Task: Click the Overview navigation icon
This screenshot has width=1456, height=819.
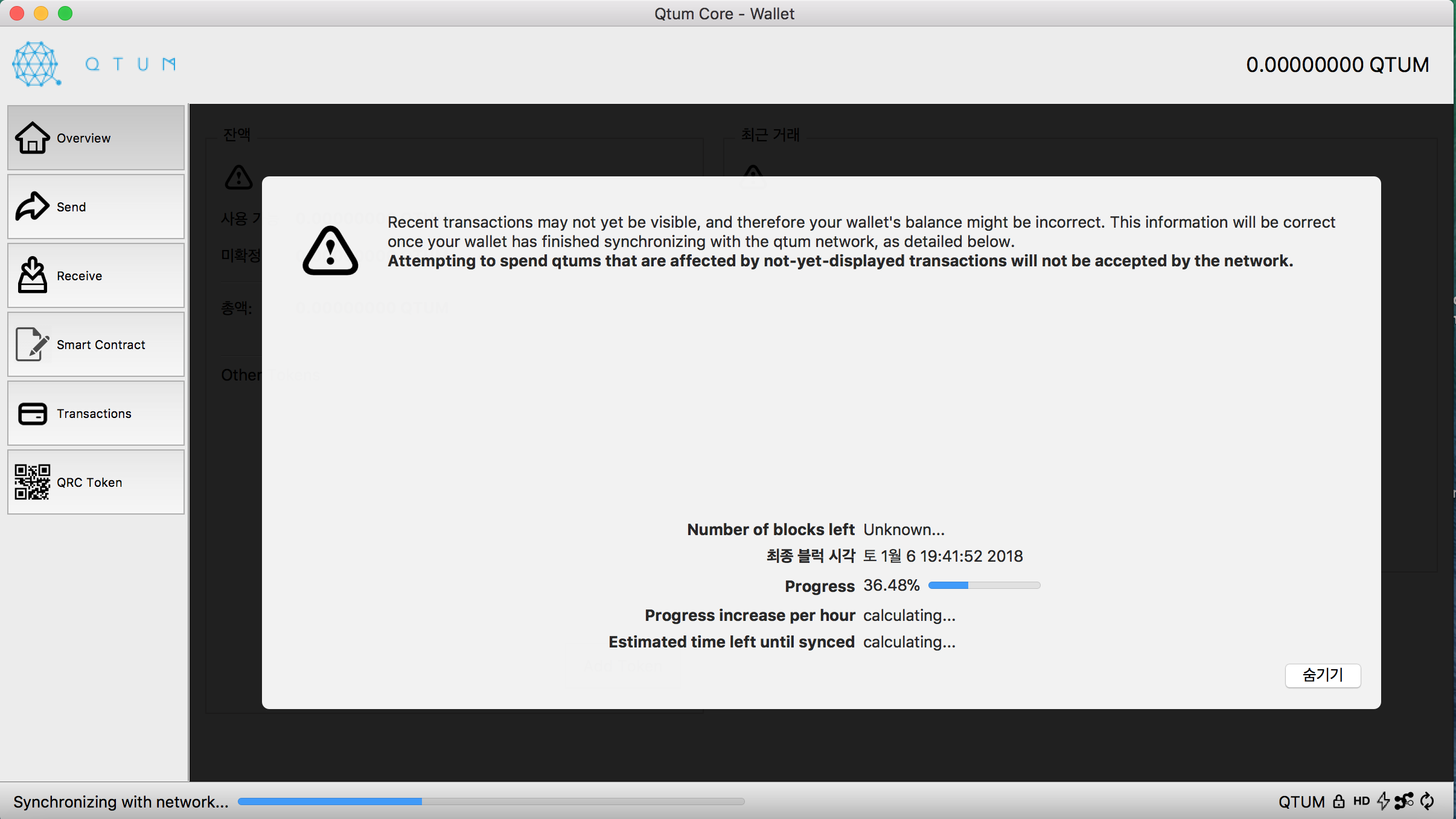Action: (x=33, y=138)
